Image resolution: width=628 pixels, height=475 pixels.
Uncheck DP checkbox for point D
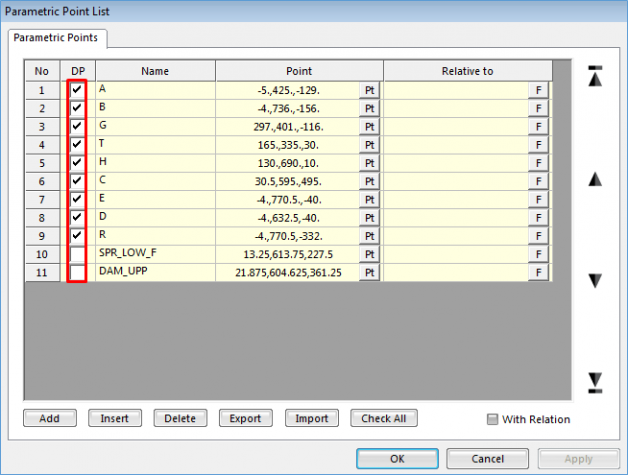[x=77, y=217]
